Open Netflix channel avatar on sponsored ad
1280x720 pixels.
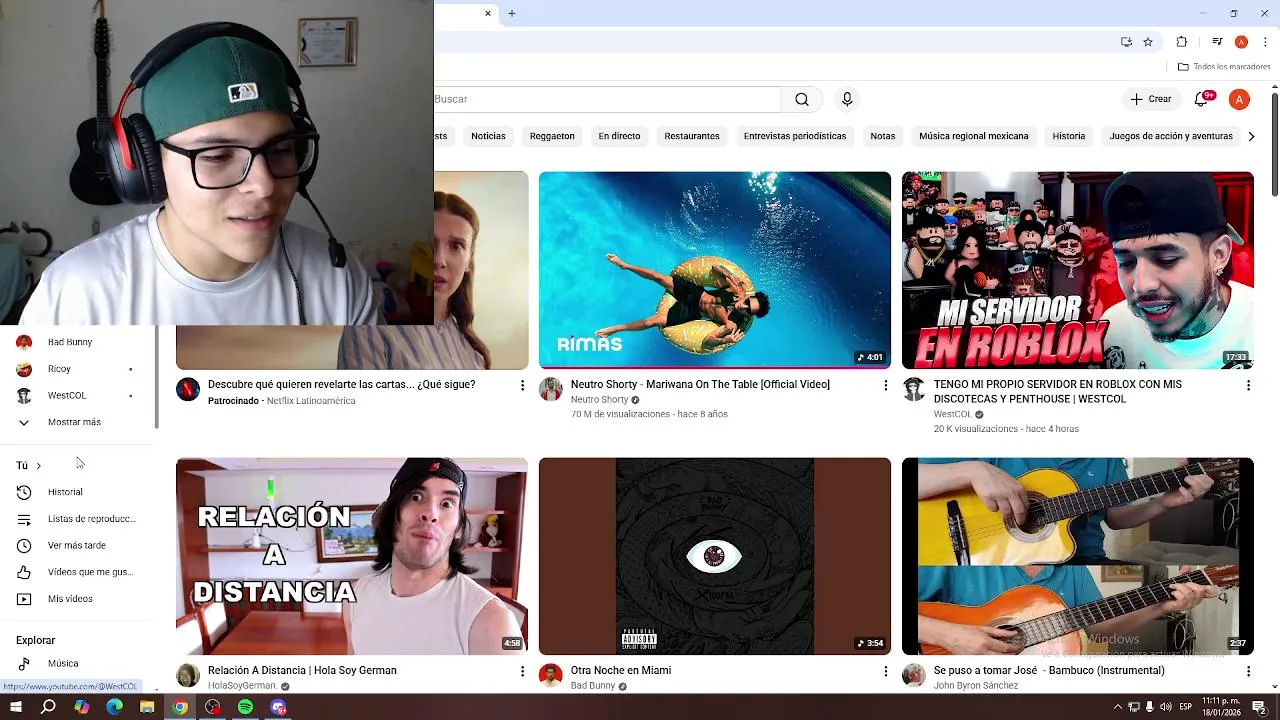[188, 390]
